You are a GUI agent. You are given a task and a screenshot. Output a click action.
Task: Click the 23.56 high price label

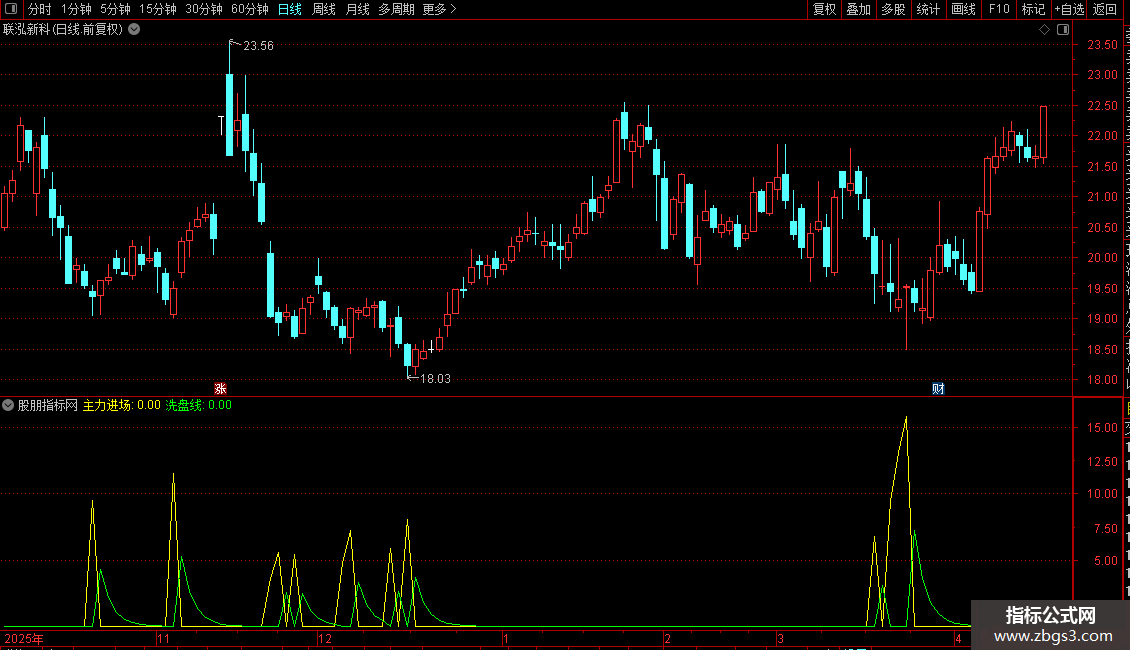[x=258, y=45]
